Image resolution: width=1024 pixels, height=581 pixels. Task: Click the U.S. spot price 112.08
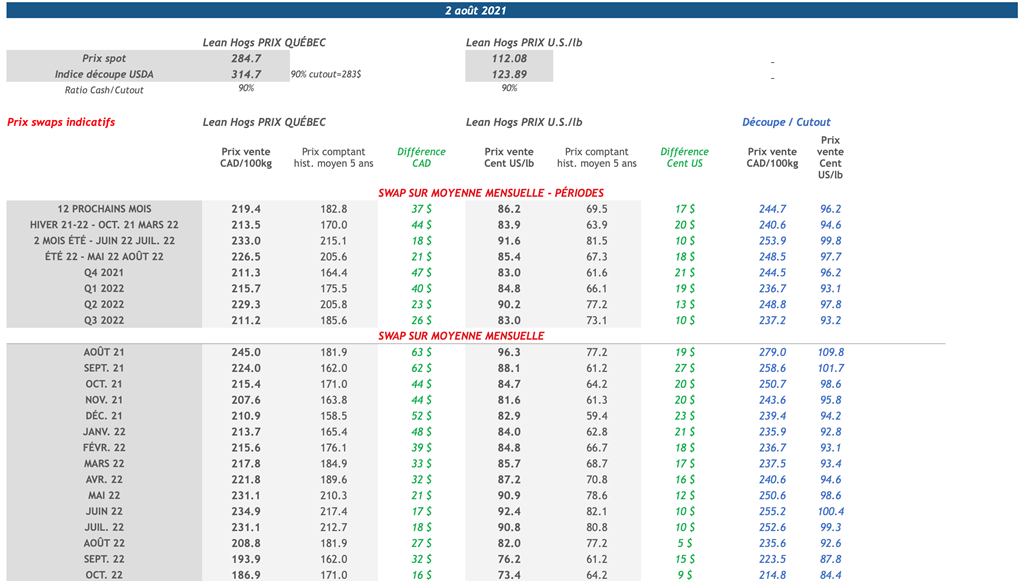[509, 59]
